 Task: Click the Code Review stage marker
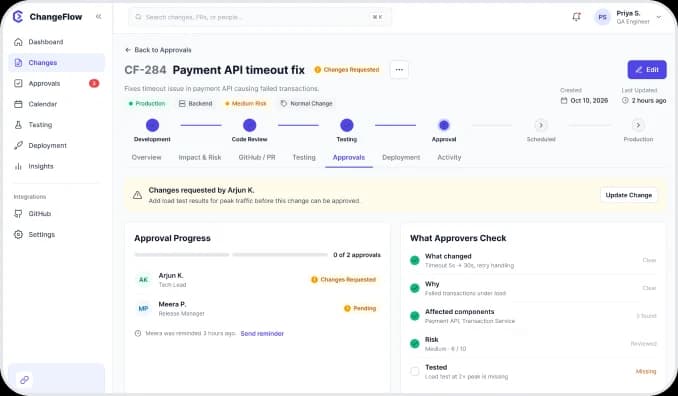pos(249,125)
